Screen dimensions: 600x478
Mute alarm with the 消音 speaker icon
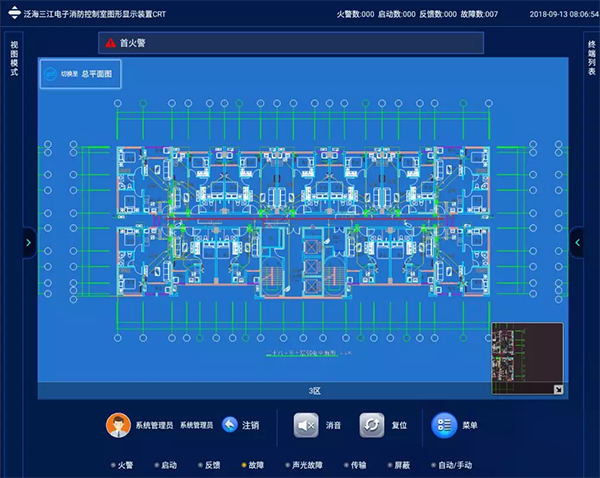(306, 425)
